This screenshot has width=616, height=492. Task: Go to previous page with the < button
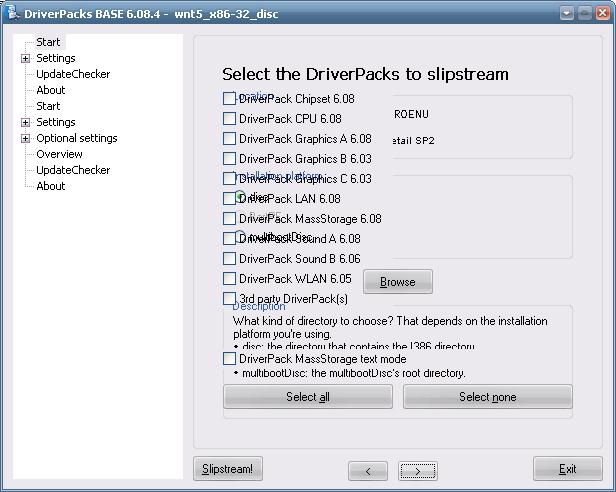point(368,470)
